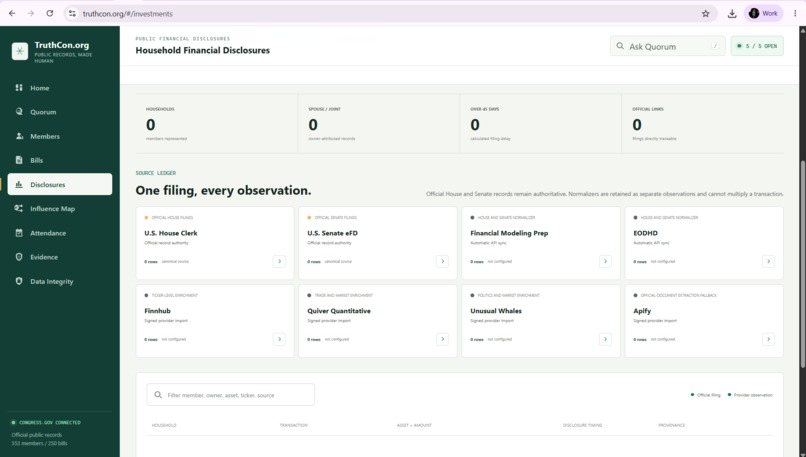Screen dimensions: 806x457
Task: Click the Official filing legend item
Action: click(x=706, y=395)
